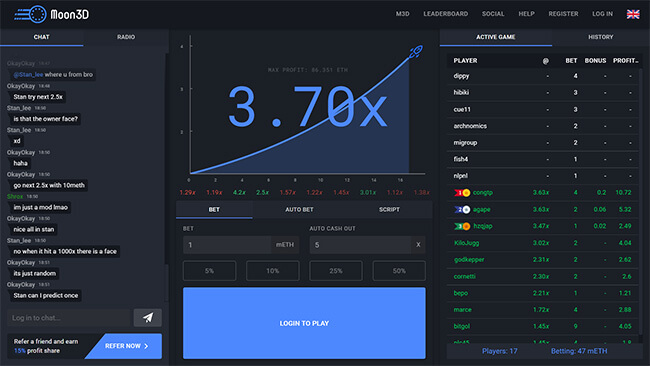Click hzqjap's rank 3 badge icon

[x=462, y=226]
